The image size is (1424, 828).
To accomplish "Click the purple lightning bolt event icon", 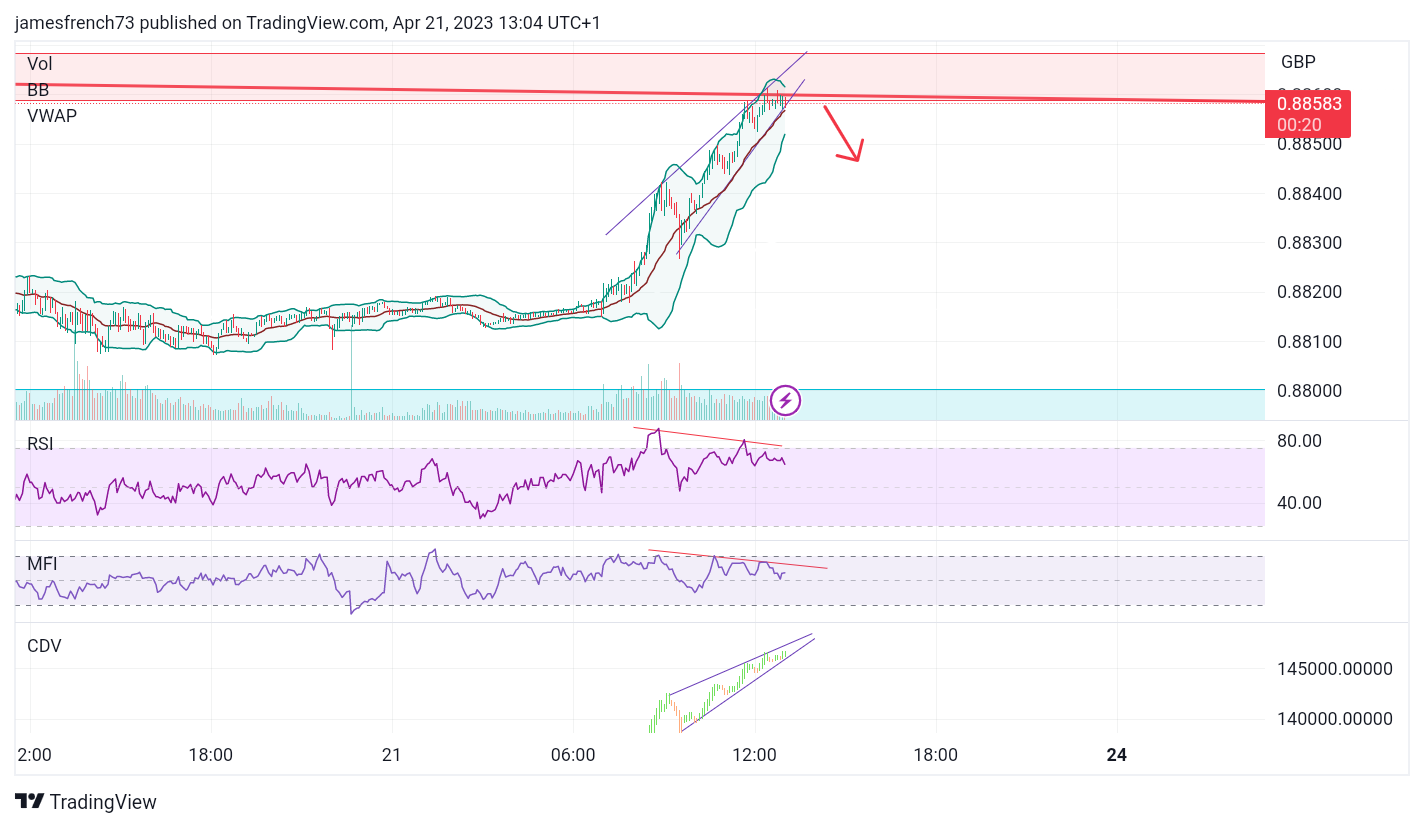I will tap(786, 401).
